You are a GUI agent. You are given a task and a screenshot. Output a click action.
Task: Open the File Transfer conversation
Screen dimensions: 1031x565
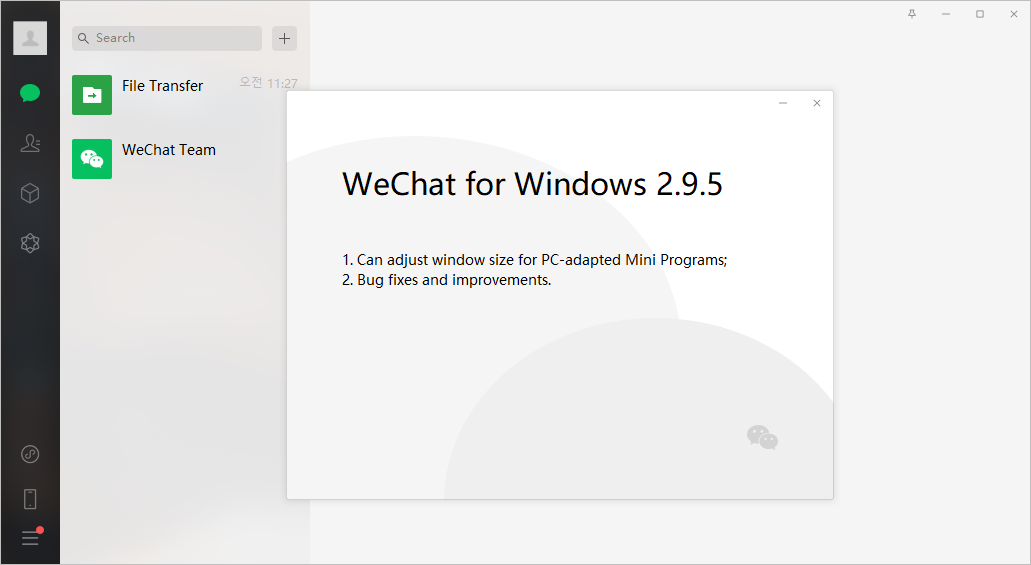click(185, 95)
